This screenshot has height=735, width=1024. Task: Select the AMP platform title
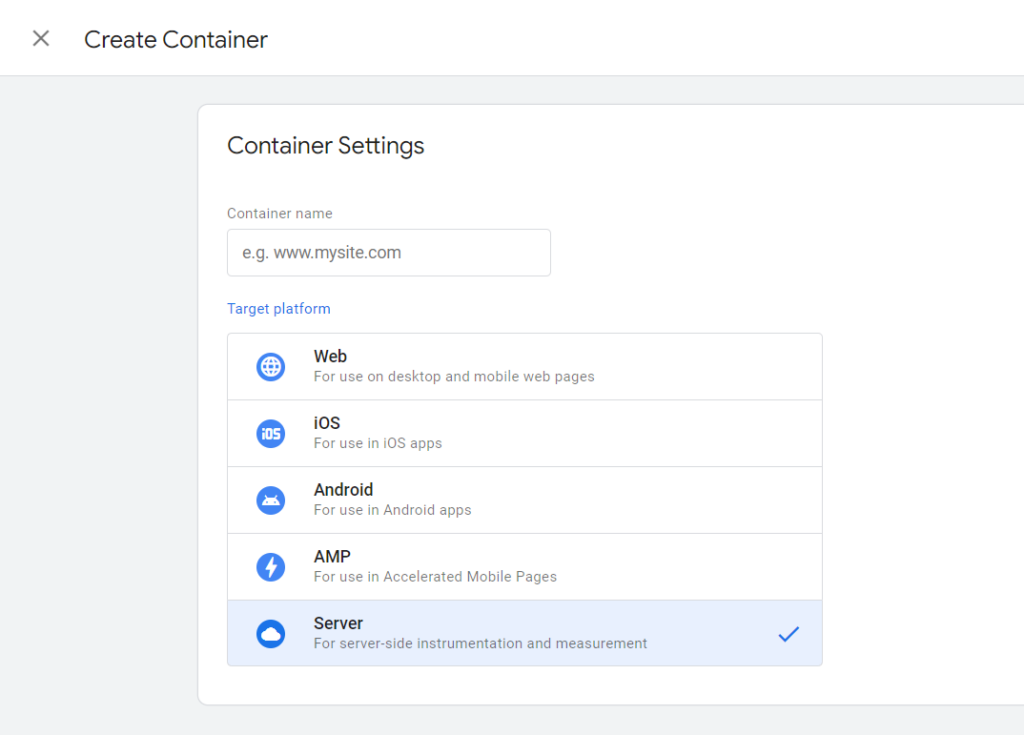pyautogui.click(x=332, y=556)
